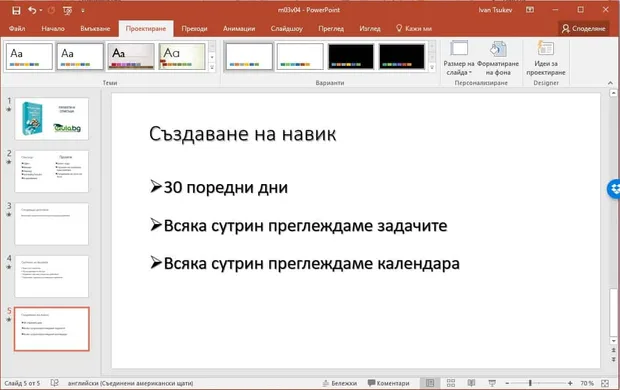620x390 pixels.
Task: Switch to Reading view icon
Action: pyautogui.click(x=471, y=383)
